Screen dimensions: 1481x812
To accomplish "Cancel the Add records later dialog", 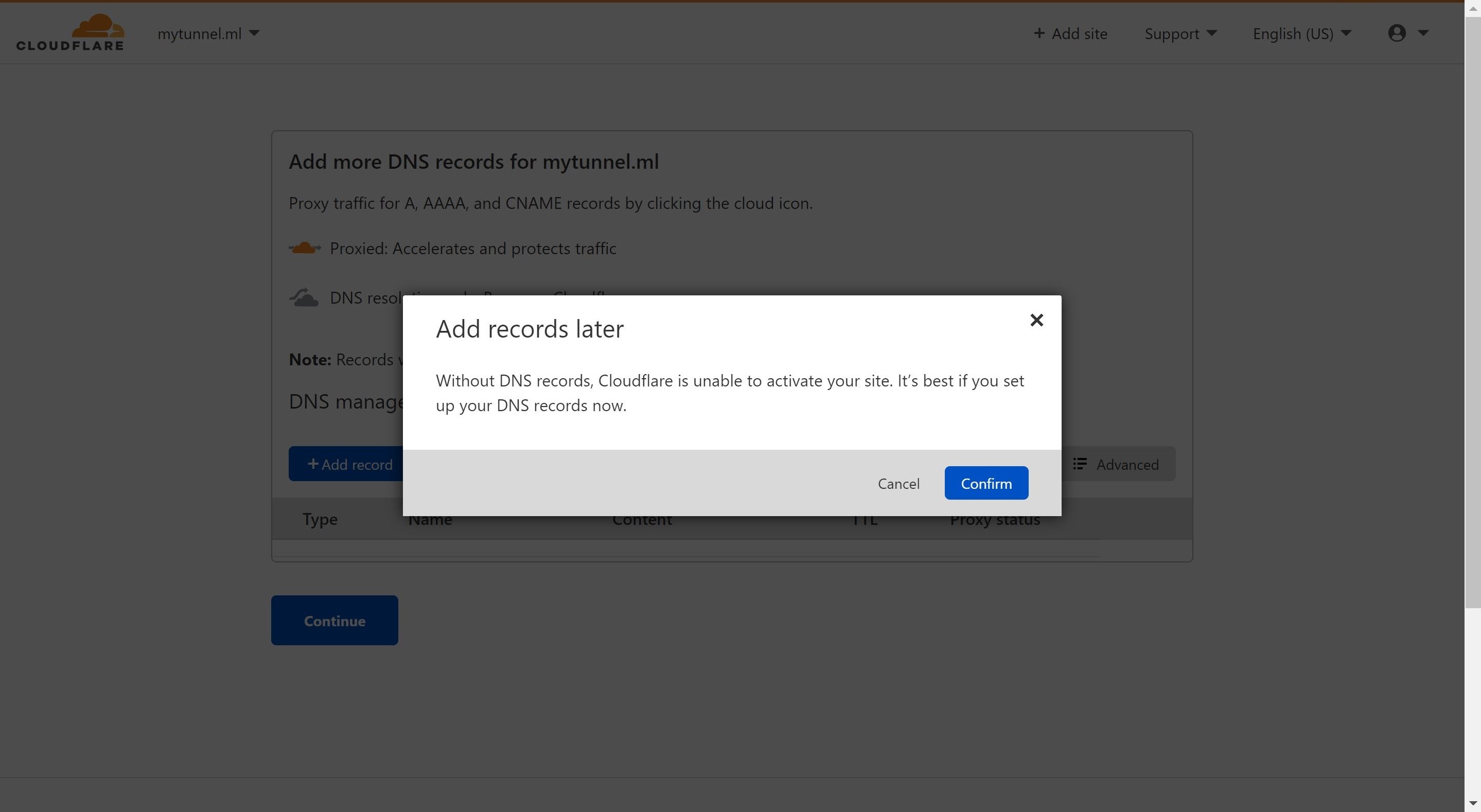I will point(898,483).
